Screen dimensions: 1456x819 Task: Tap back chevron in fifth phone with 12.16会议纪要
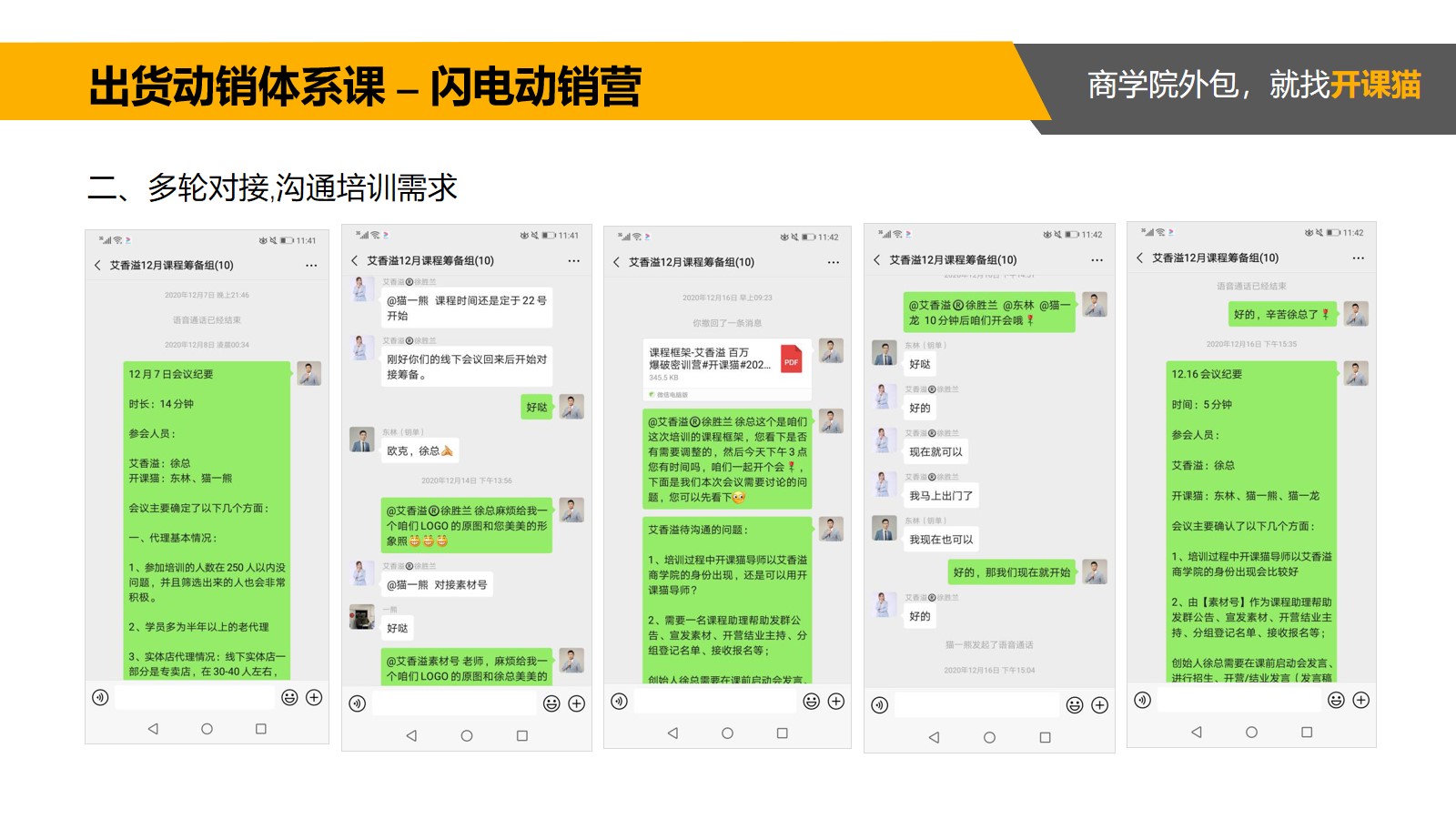pyautogui.click(x=1139, y=258)
